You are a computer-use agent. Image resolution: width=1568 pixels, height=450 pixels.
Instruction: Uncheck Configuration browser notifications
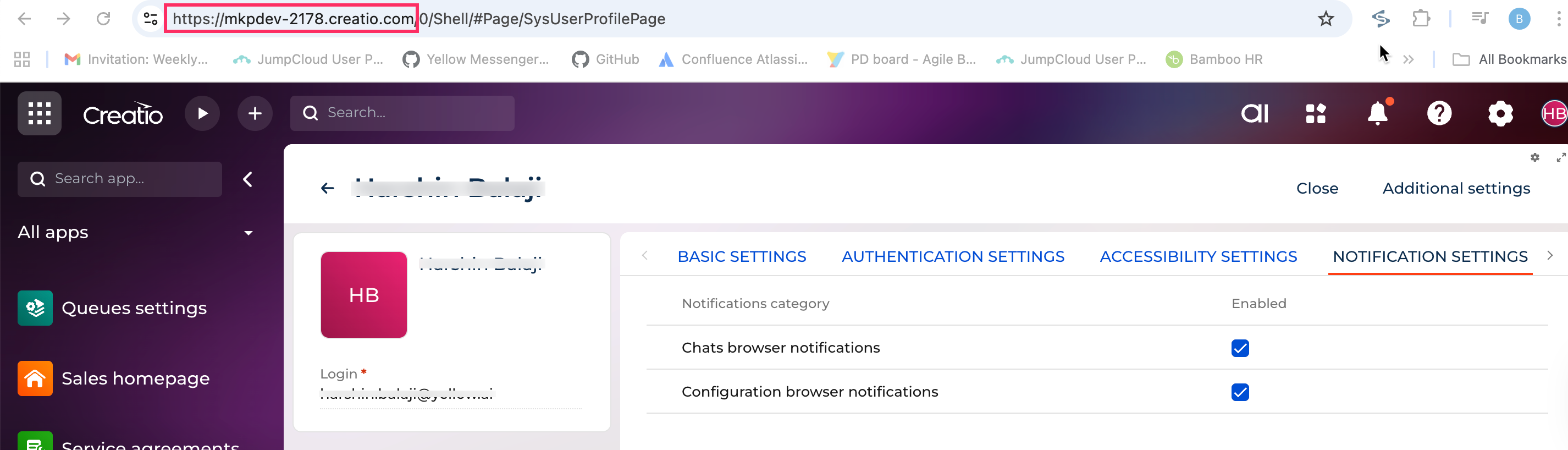(1239, 392)
